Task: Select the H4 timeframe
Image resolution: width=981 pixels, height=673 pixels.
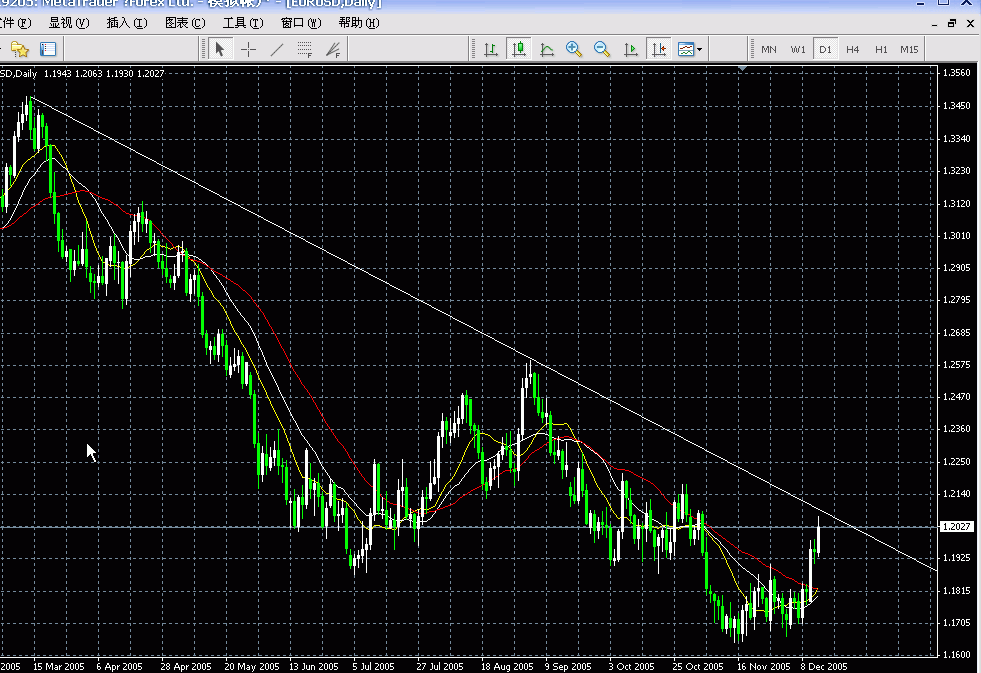Action: 853,49
